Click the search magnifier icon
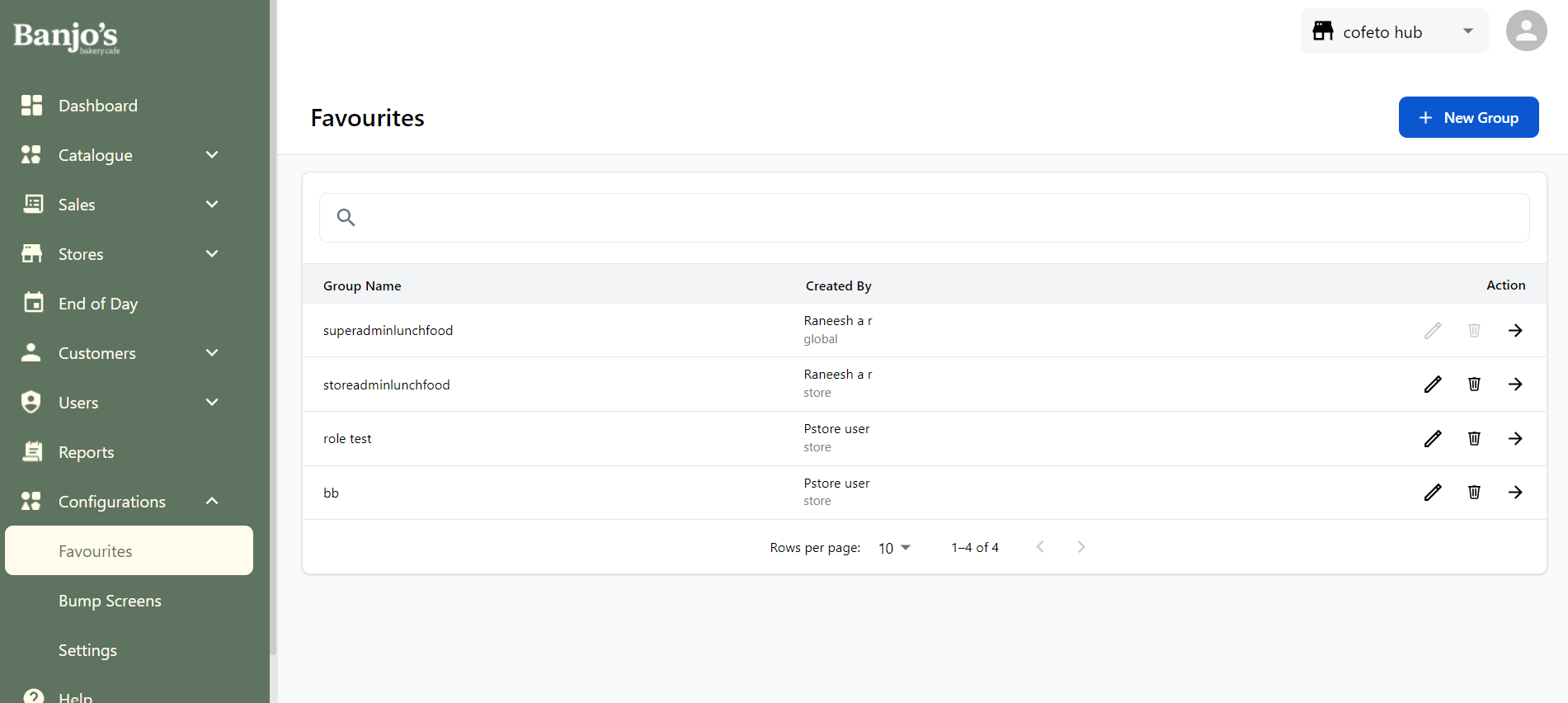Viewport: 1568px width, 703px height. click(x=346, y=218)
